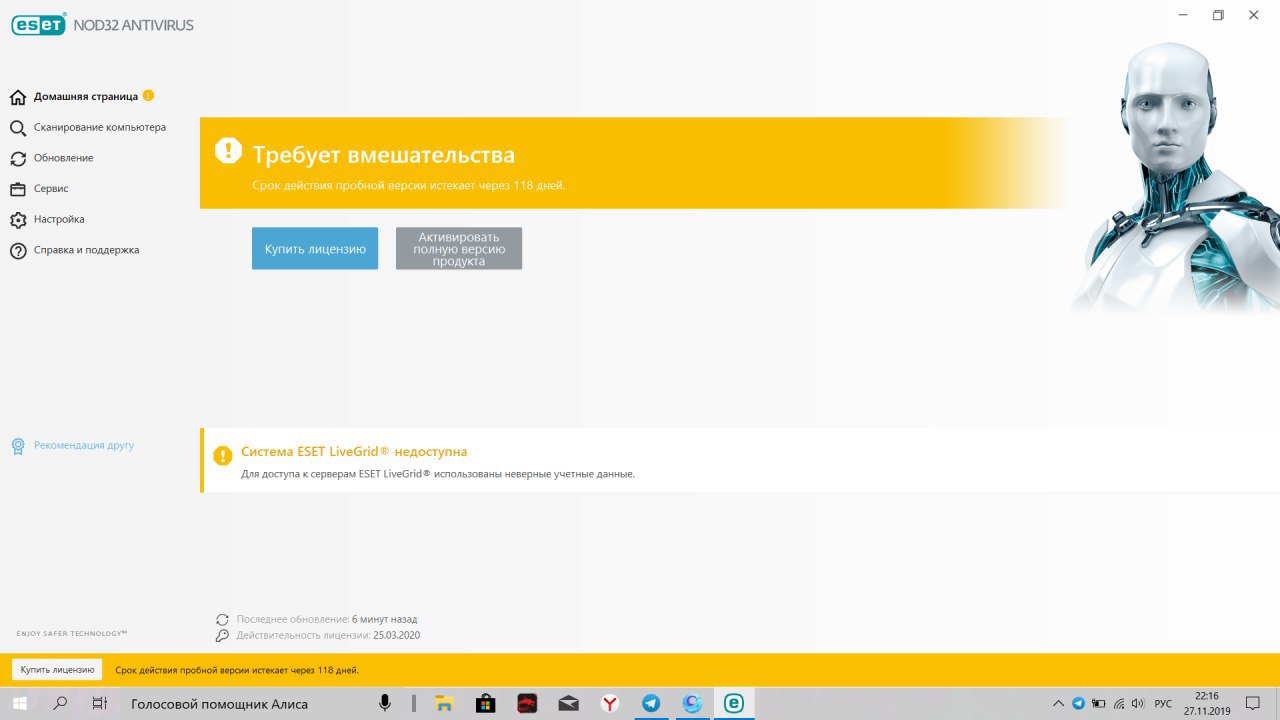The height and width of the screenshot is (720, 1280).
Task: Click the home icon in sidebar
Action: coord(18,97)
